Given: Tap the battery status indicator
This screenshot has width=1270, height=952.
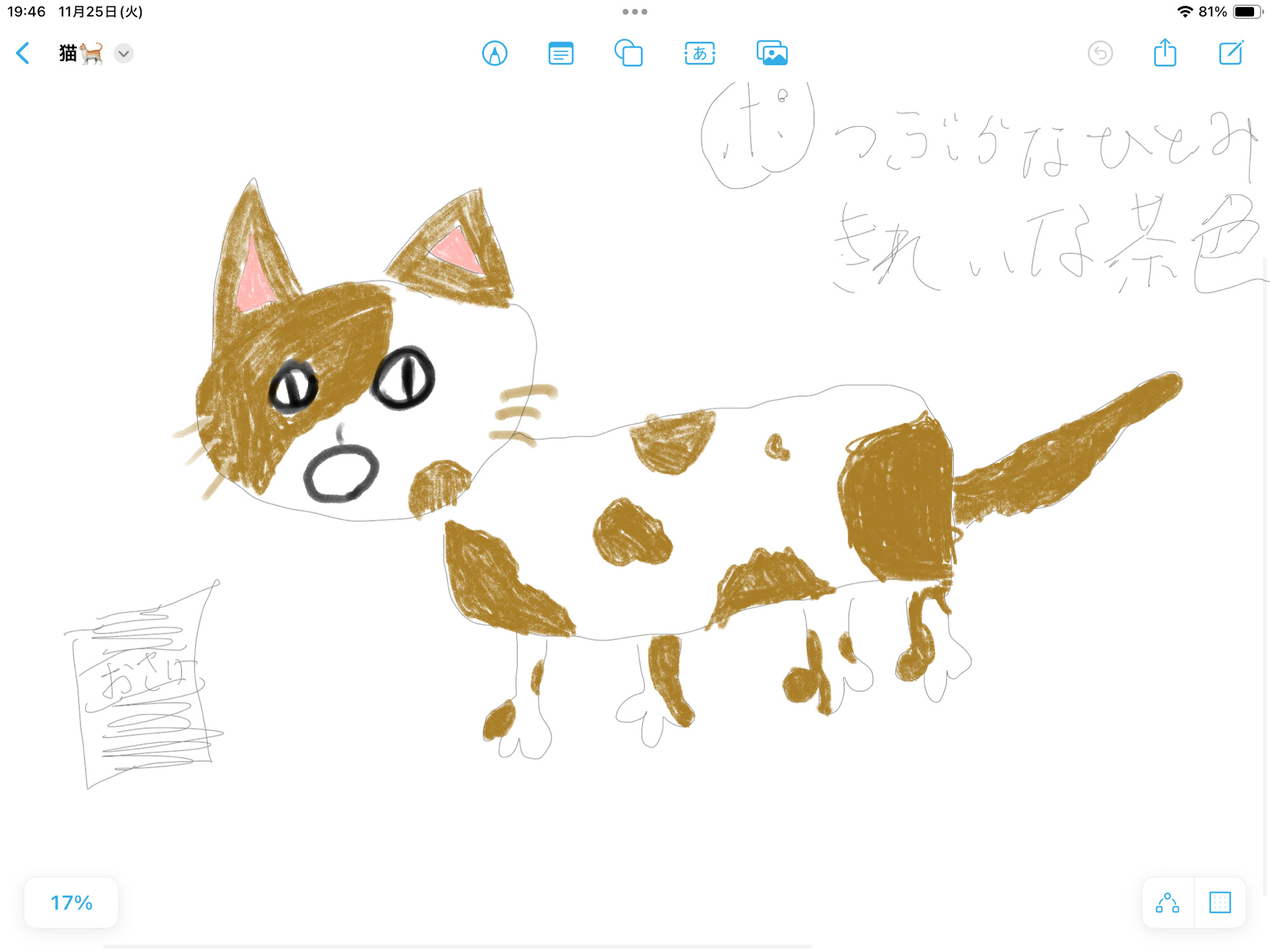Looking at the screenshot, I should (x=1247, y=11).
